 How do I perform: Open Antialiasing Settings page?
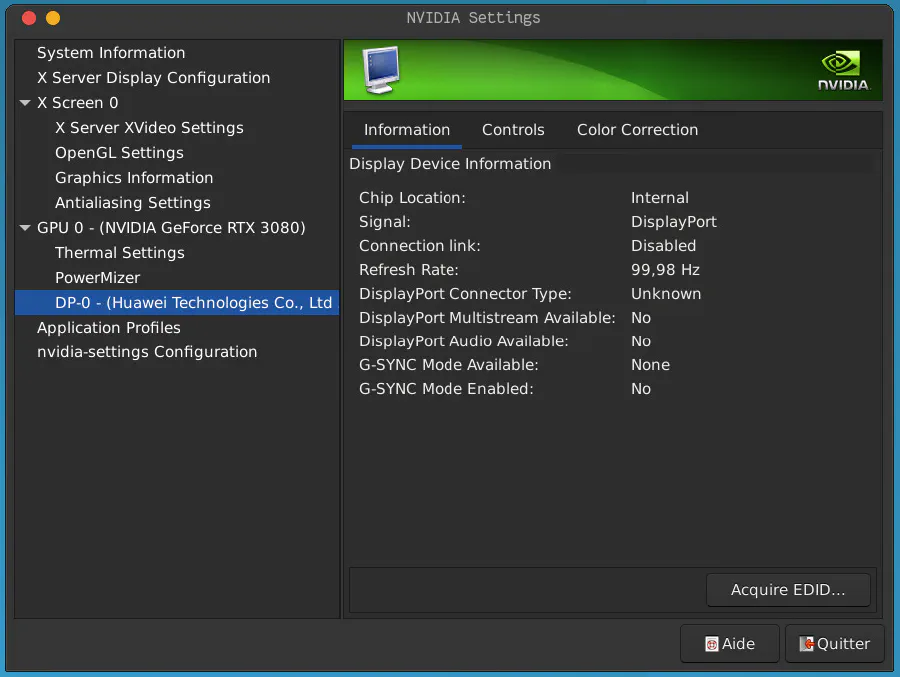pyautogui.click(x=132, y=203)
